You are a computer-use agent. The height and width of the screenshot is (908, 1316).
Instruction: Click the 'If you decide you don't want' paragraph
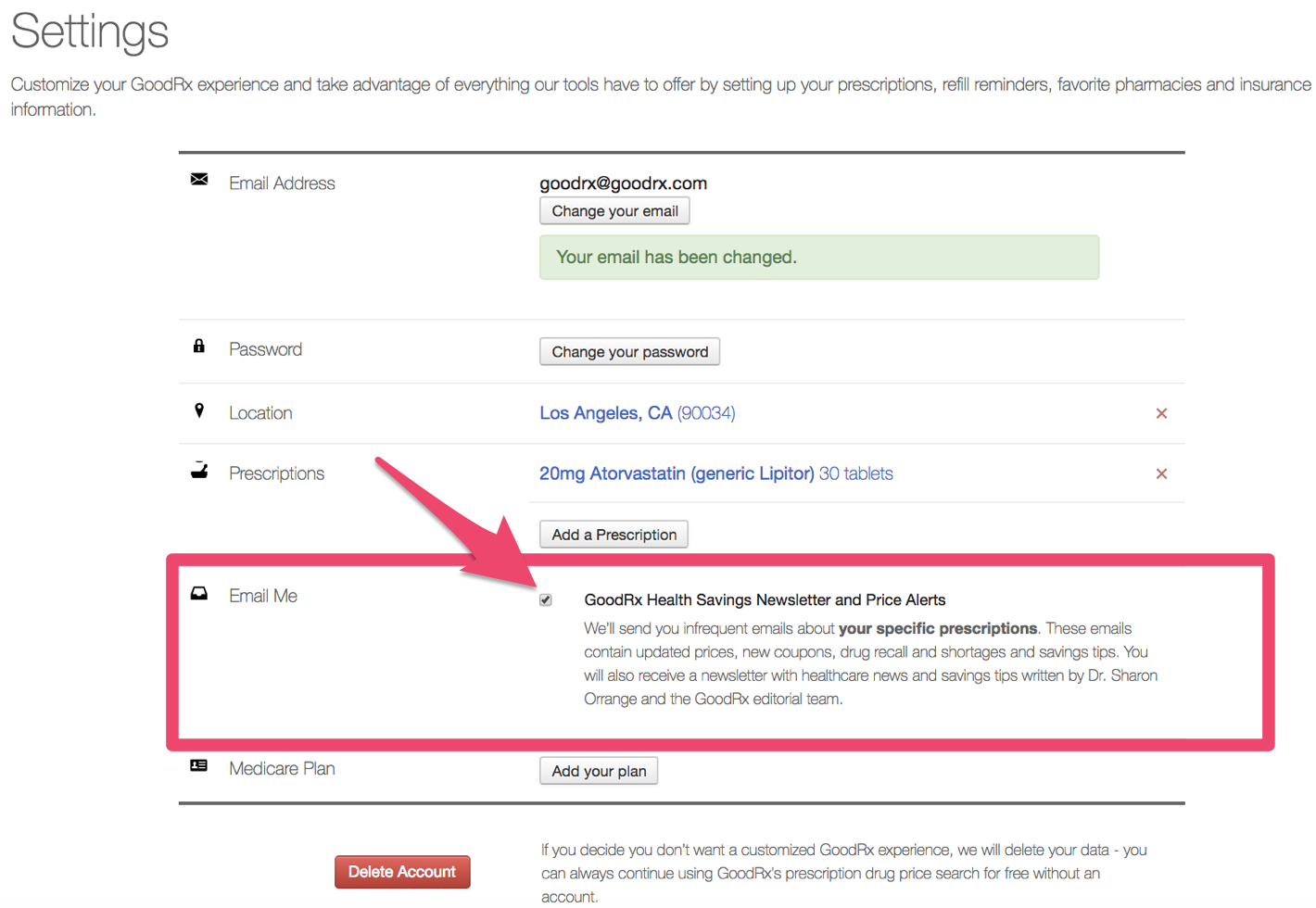[x=844, y=873]
